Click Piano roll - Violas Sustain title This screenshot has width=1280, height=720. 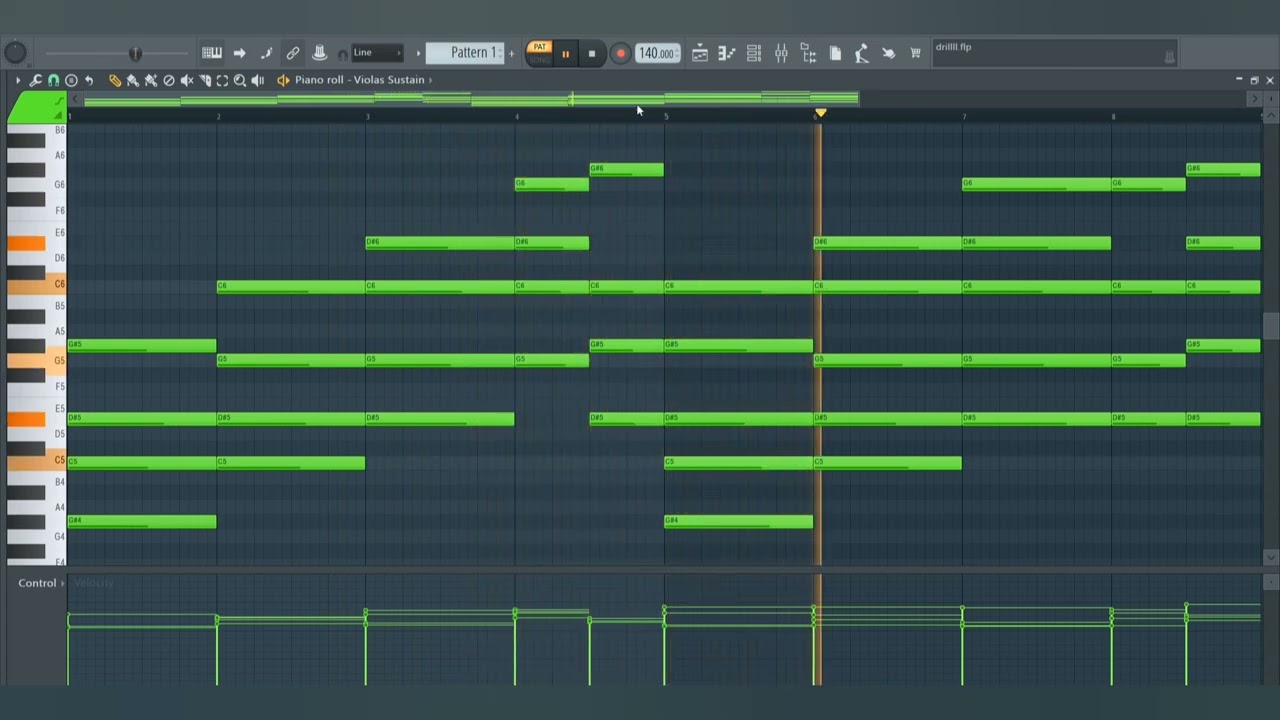coord(359,80)
